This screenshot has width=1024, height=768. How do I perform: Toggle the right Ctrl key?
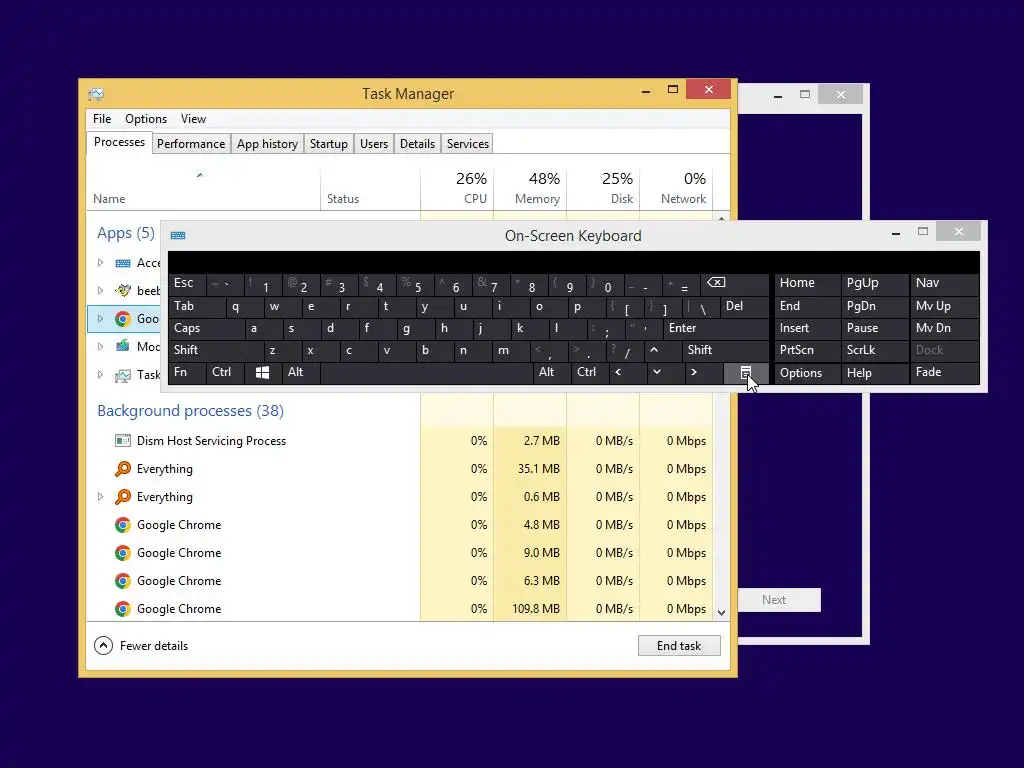(x=590, y=372)
